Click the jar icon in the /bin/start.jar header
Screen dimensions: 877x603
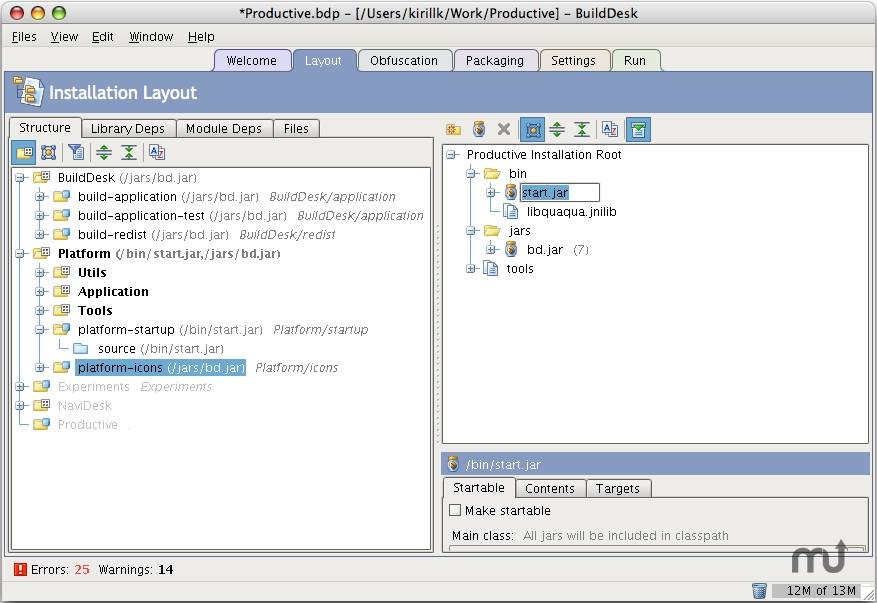[x=454, y=464]
